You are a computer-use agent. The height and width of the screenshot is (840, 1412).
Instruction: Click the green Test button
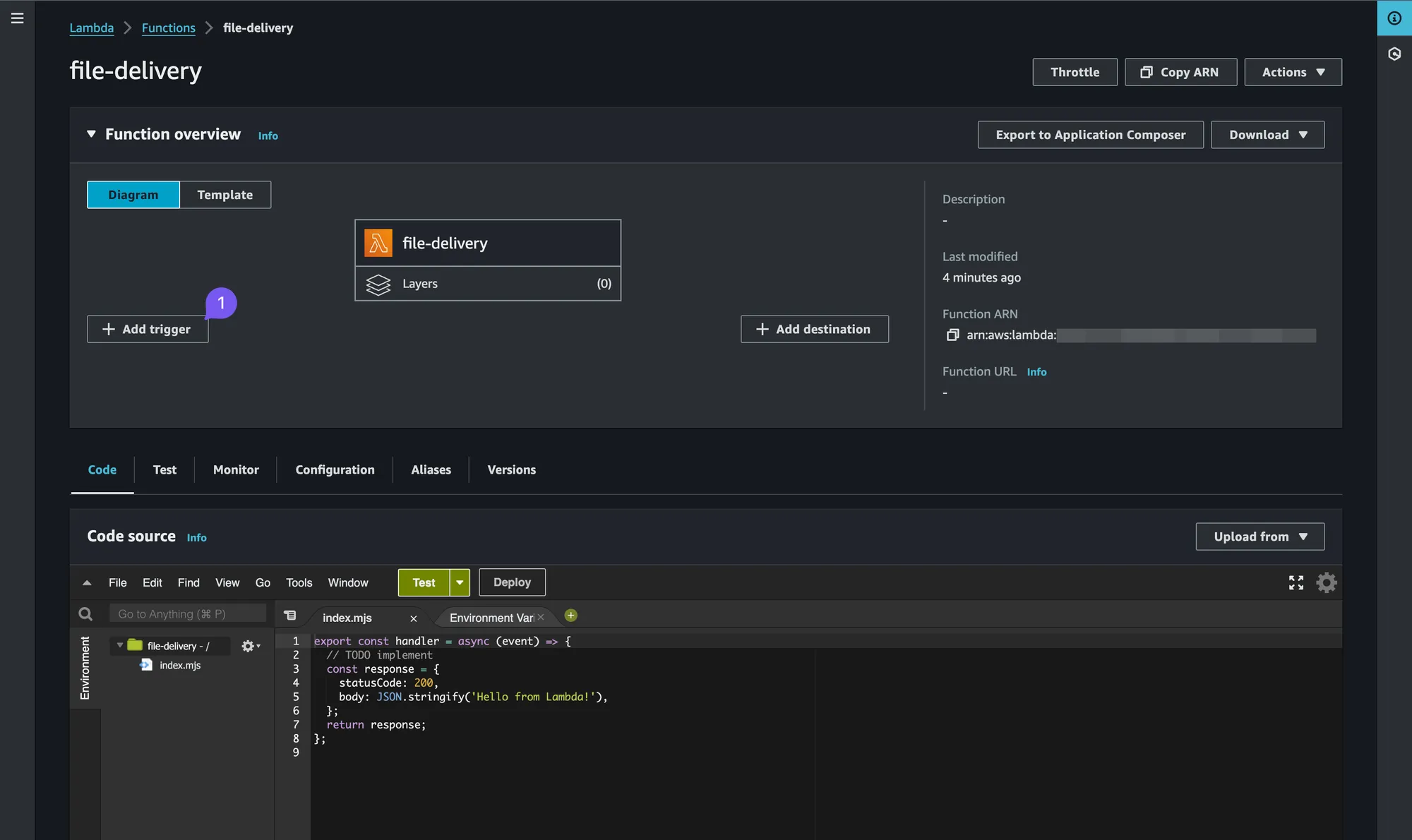pyautogui.click(x=424, y=582)
